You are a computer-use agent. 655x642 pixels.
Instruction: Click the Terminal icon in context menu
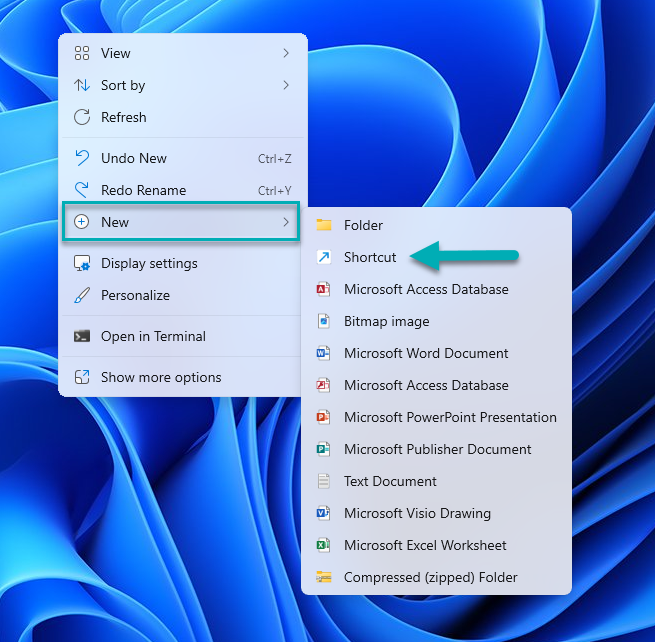pyautogui.click(x=82, y=336)
